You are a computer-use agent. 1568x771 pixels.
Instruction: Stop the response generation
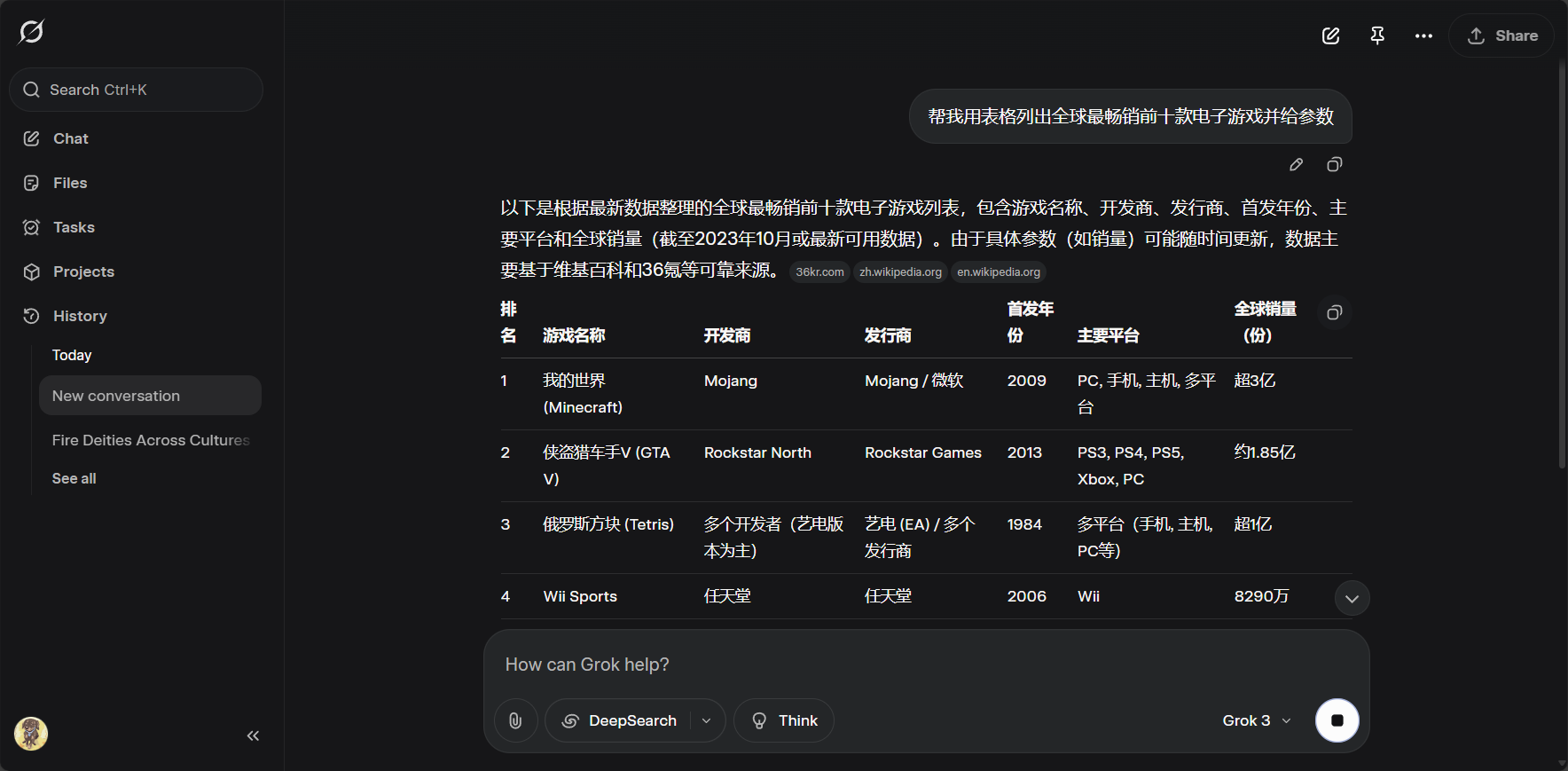click(1337, 720)
